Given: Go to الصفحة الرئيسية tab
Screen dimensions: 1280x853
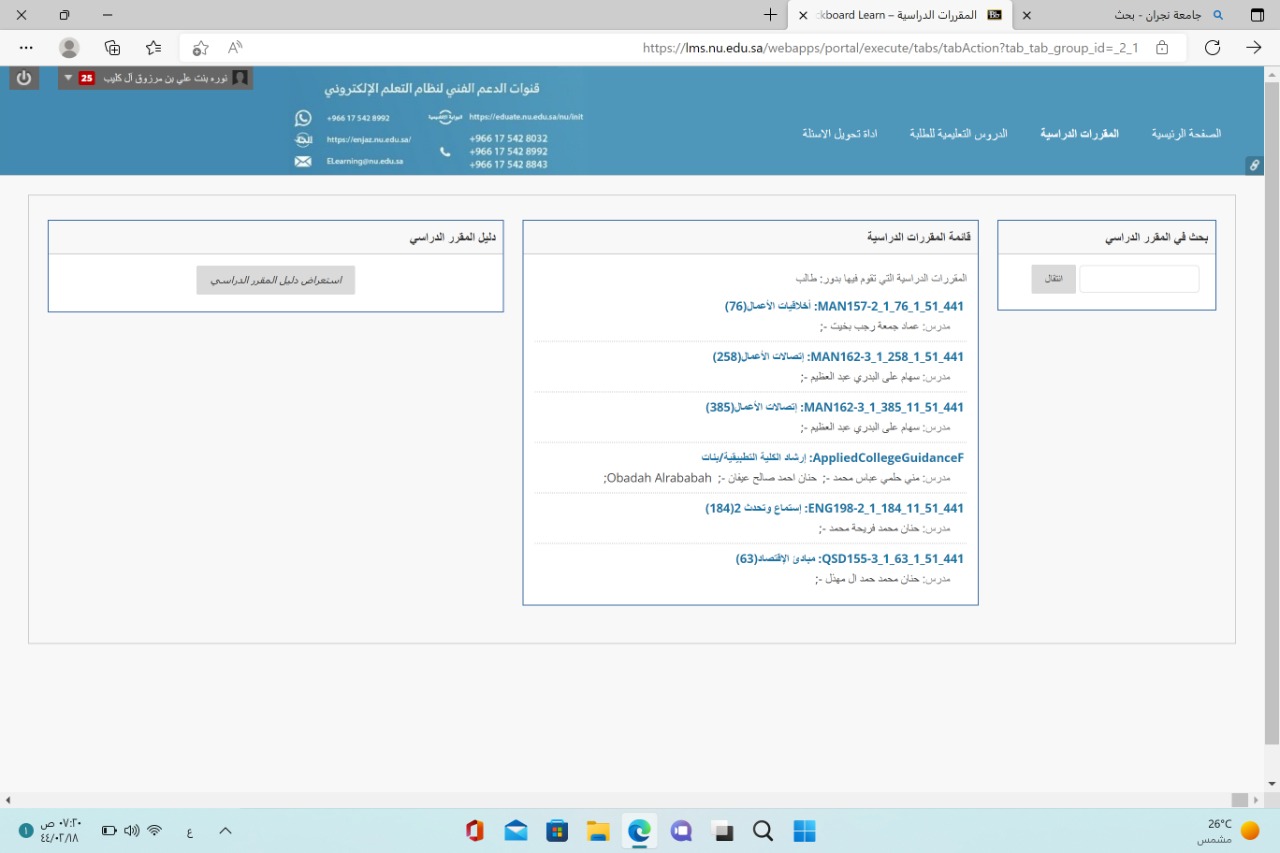Looking at the screenshot, I should (x=1186, y=134).
